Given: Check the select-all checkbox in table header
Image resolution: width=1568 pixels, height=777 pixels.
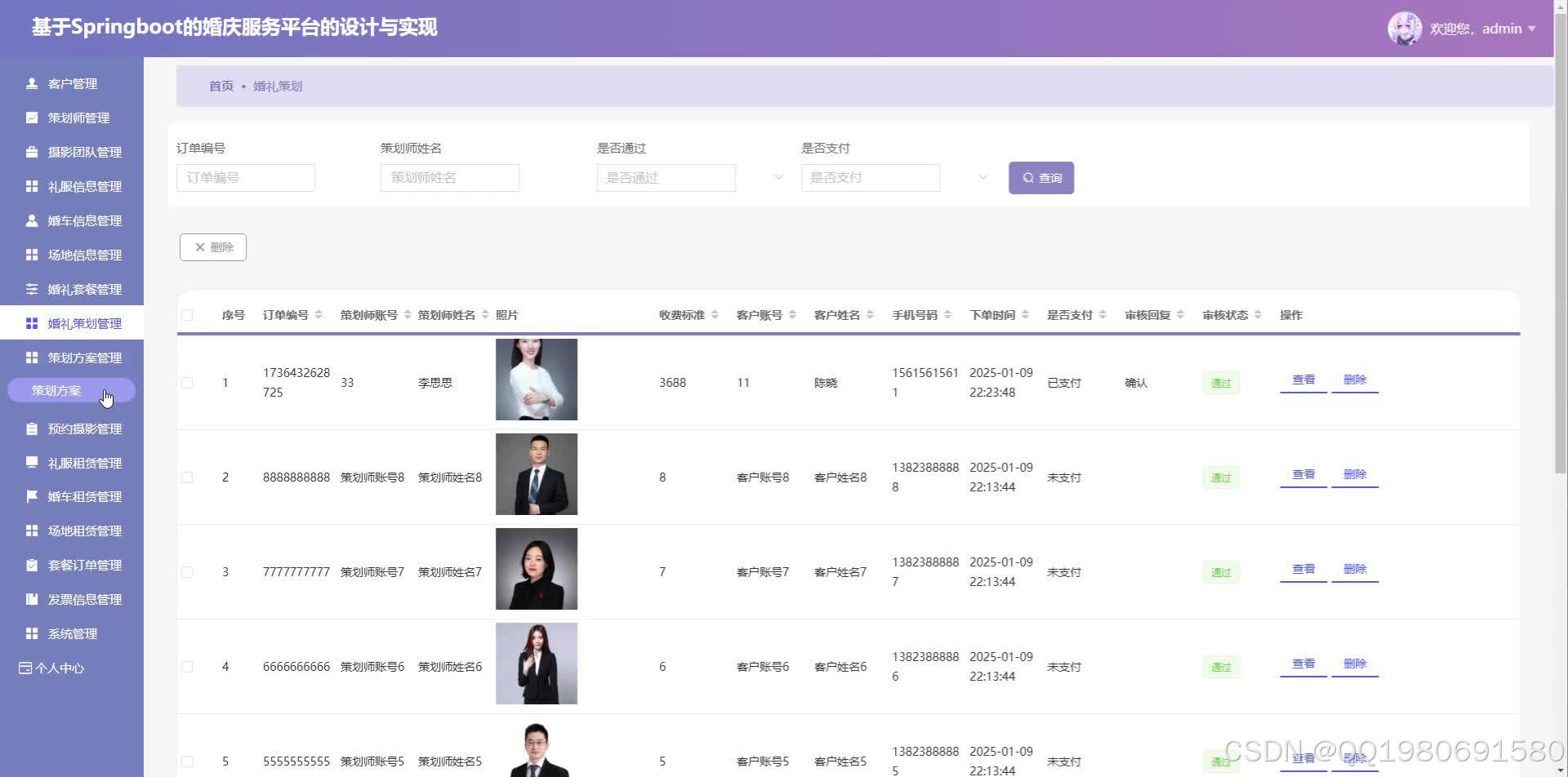Looking at the screenshot, I should click(x=187, y=314).
